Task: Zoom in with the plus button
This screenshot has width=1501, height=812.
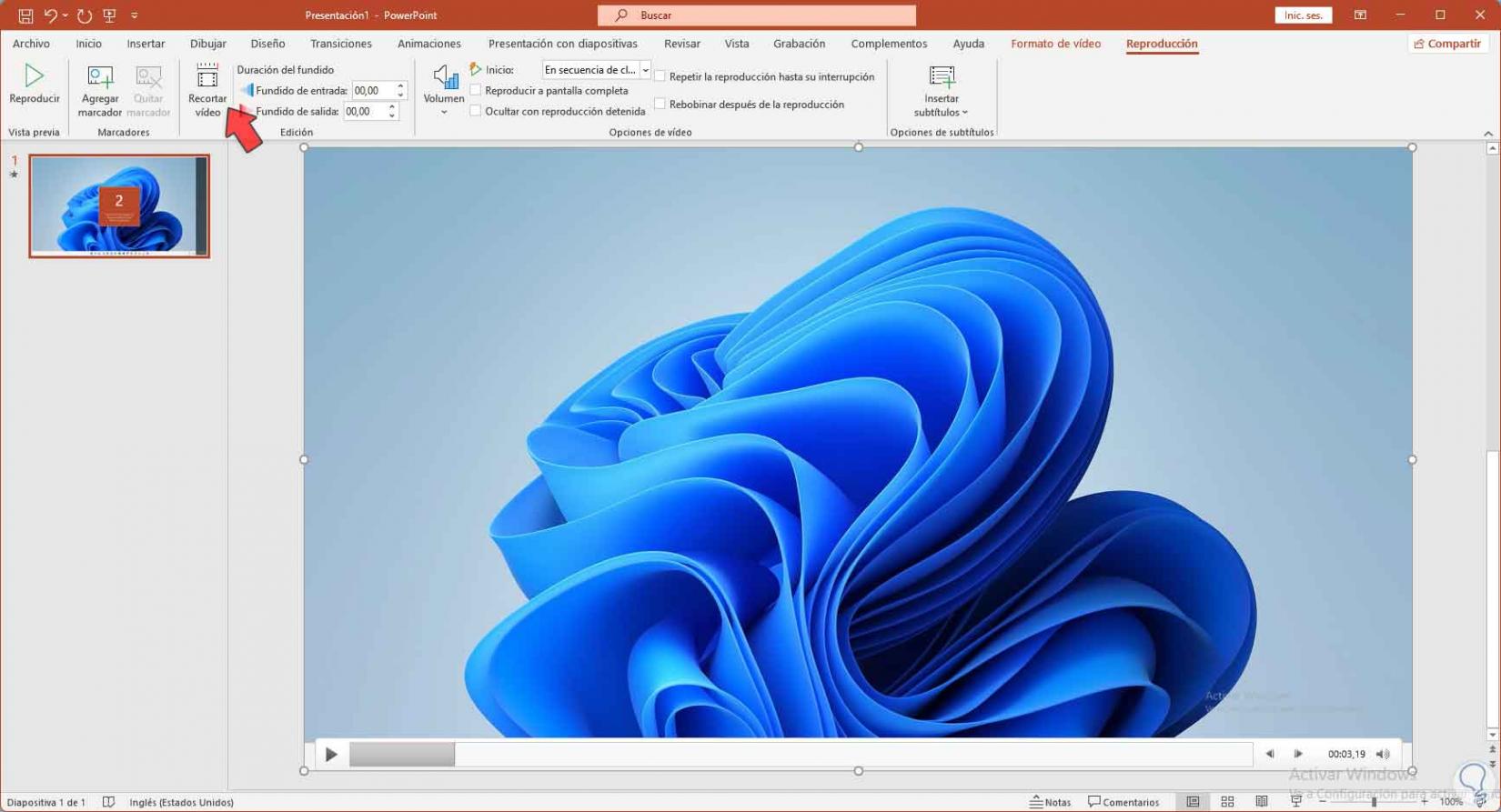Action: click(x=1424, y=802)
